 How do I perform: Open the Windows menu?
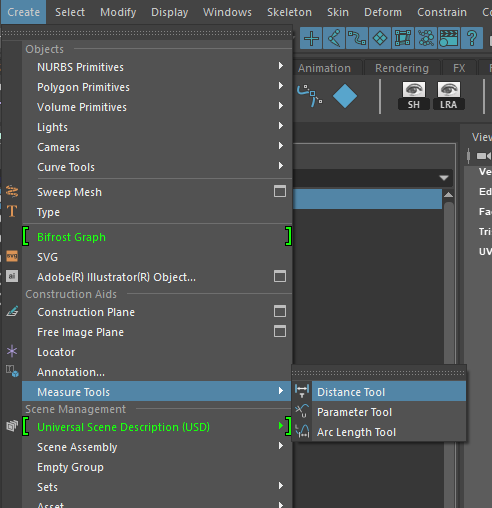[227, 12]
